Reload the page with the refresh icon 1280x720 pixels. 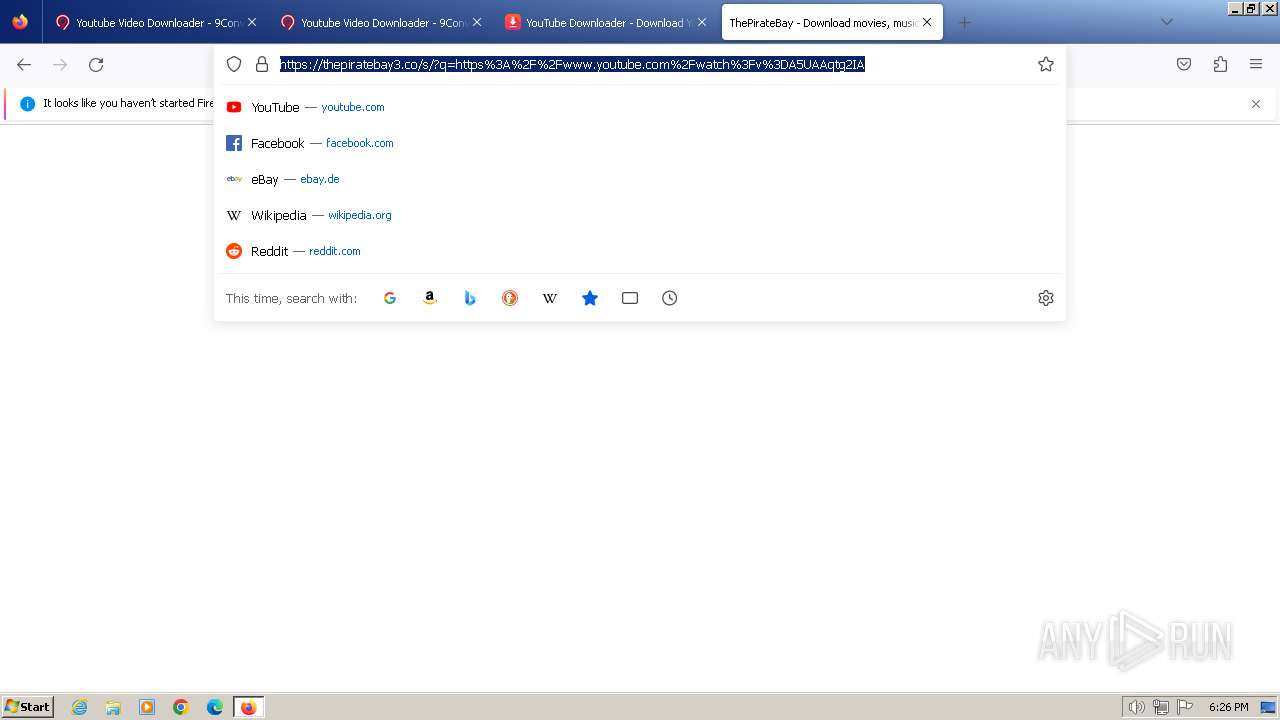click(x=96, y=65)
